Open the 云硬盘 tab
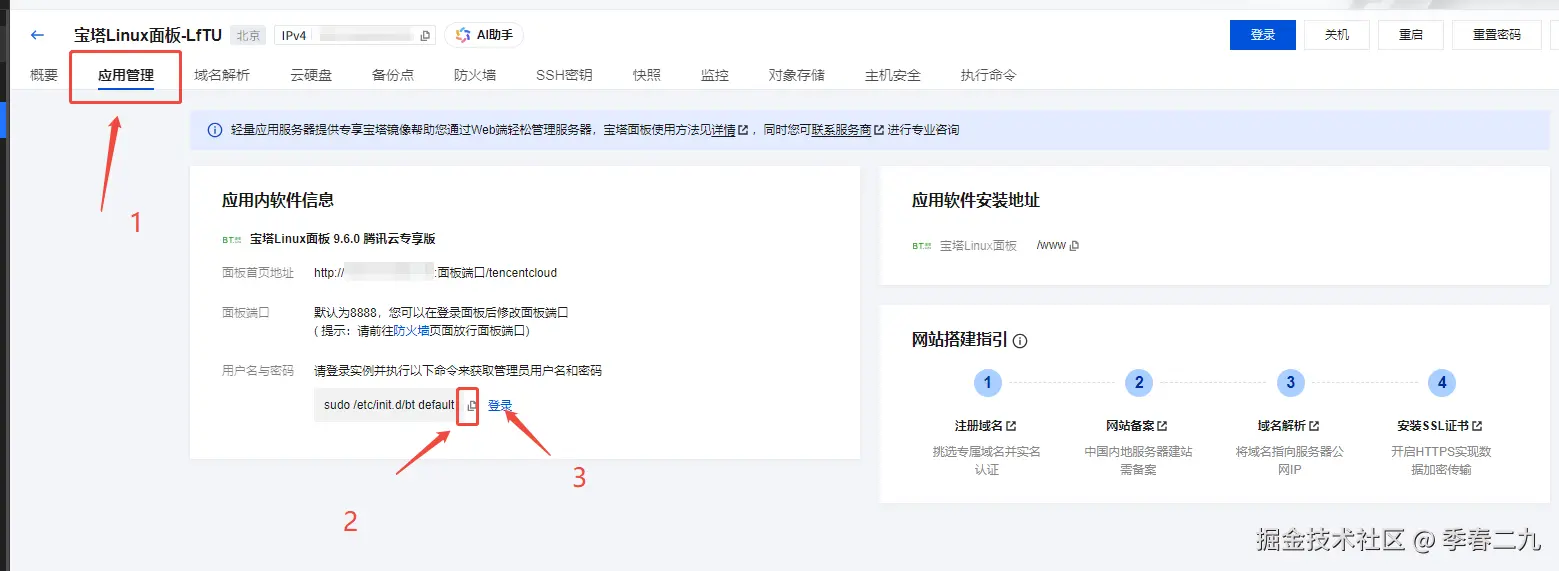The image size is (1559, 571). (x=311, y=75)
